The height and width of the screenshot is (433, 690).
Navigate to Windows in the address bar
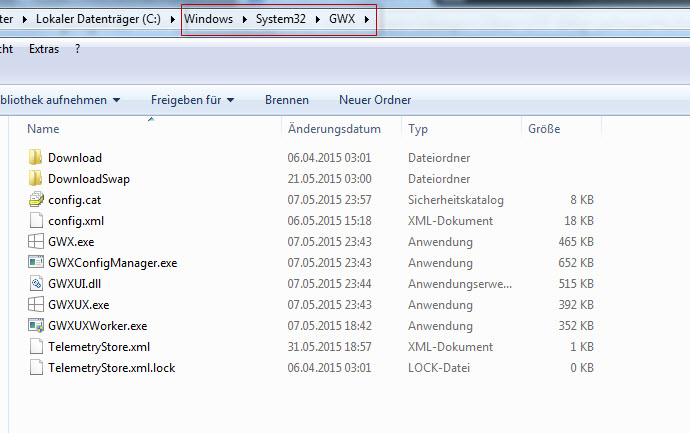[209, 19]
